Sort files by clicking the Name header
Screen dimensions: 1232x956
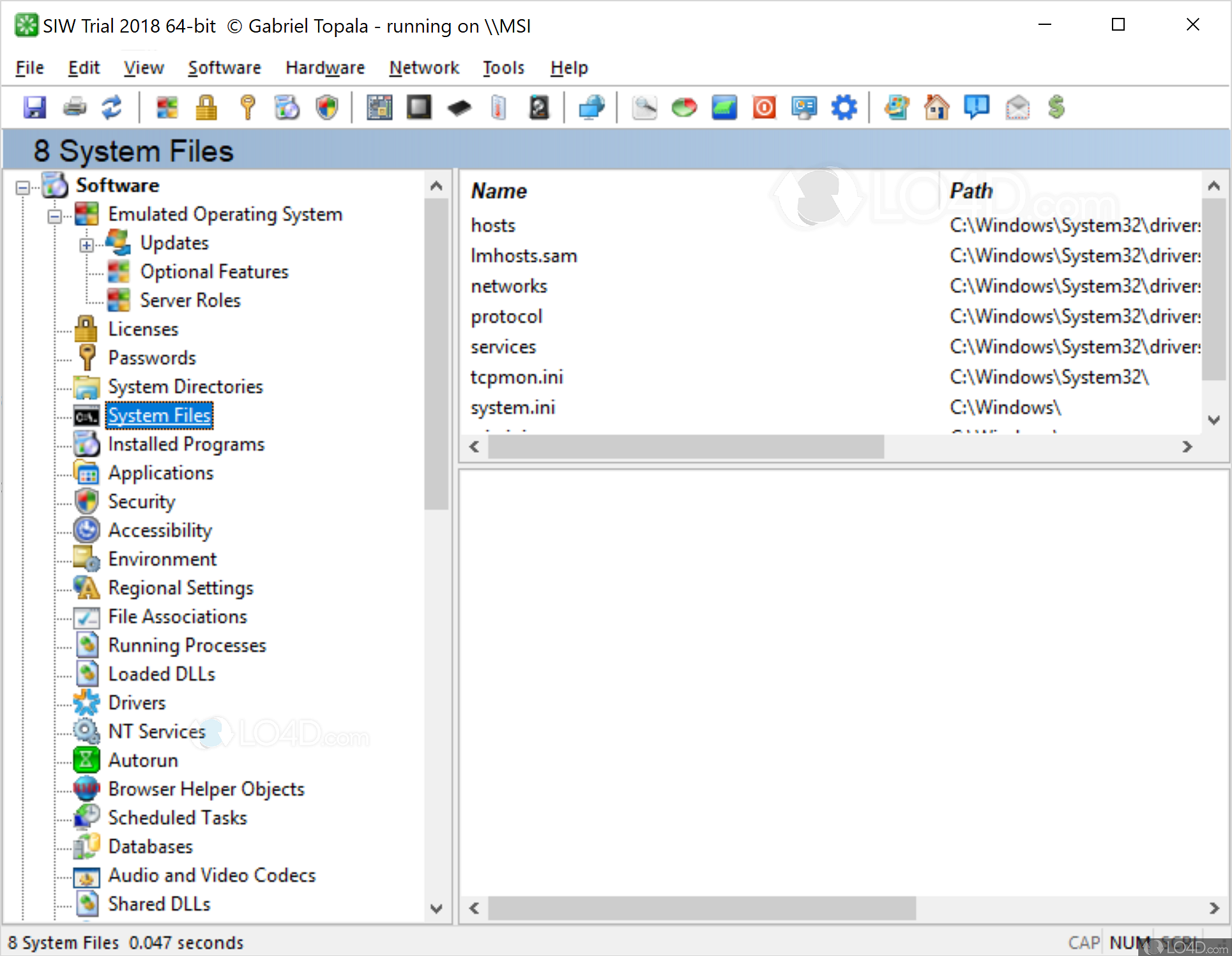(x=499, y=190)
